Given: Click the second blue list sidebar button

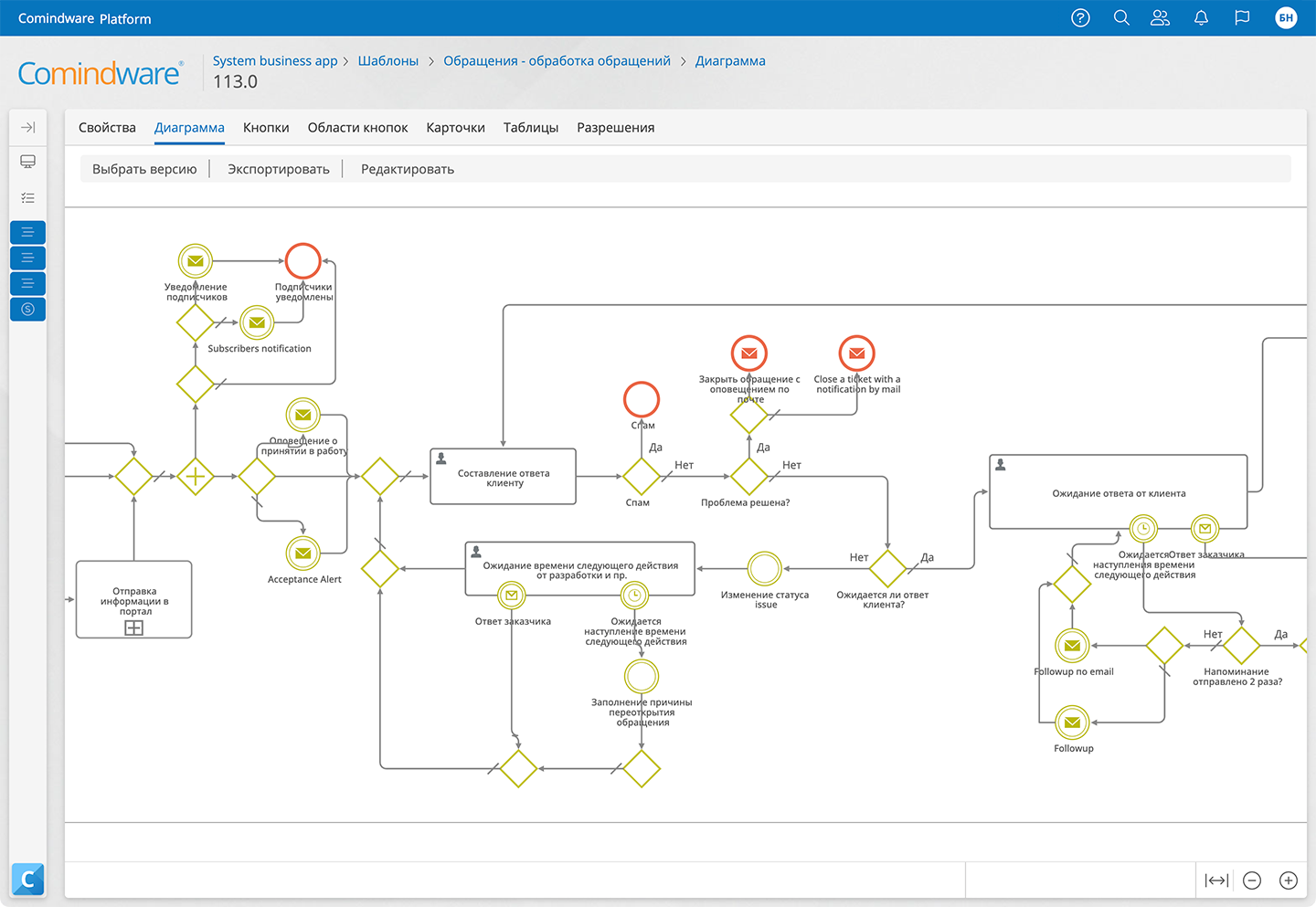Looking at the screenshot, I should tap(28, 258).
